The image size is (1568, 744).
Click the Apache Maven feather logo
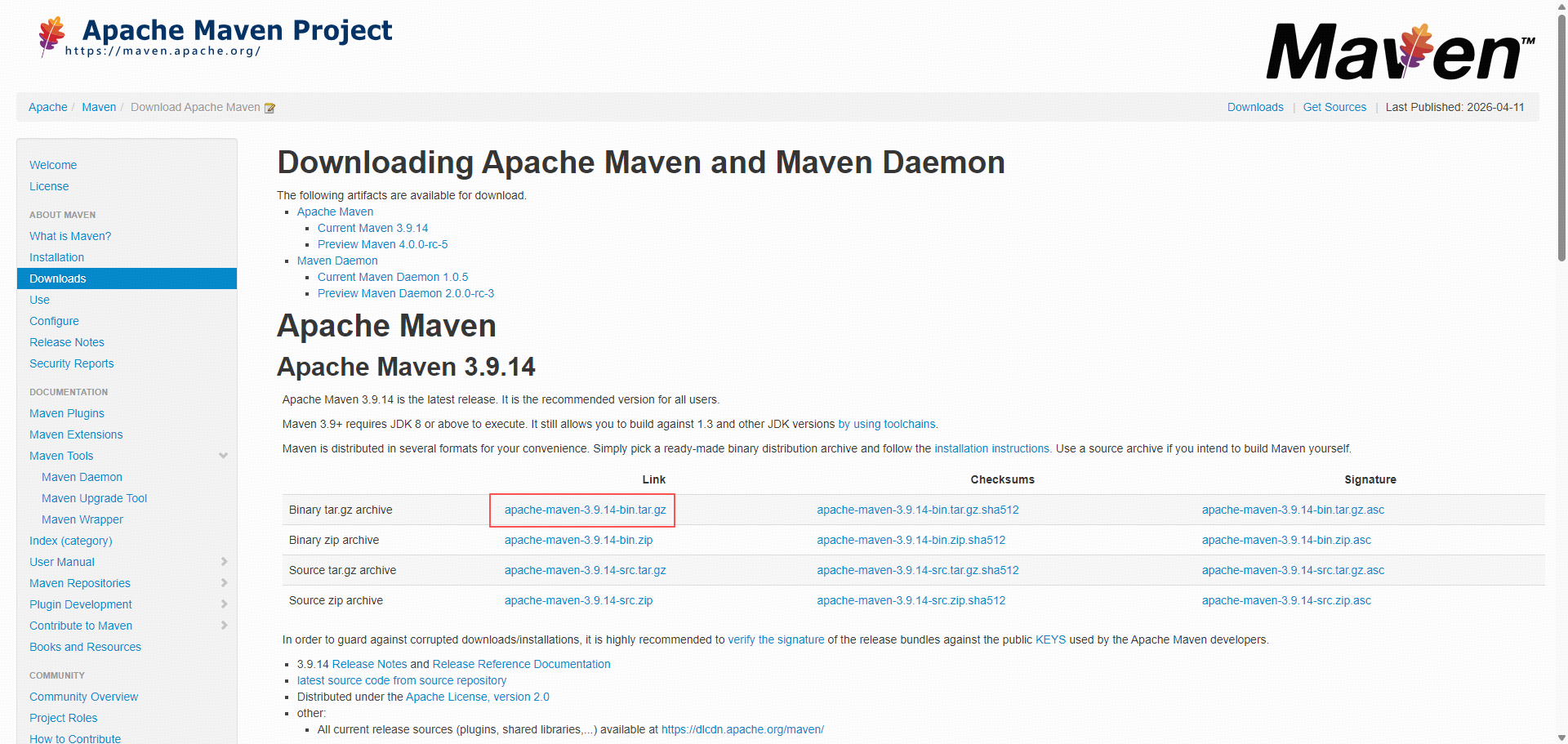click(51, 37)
